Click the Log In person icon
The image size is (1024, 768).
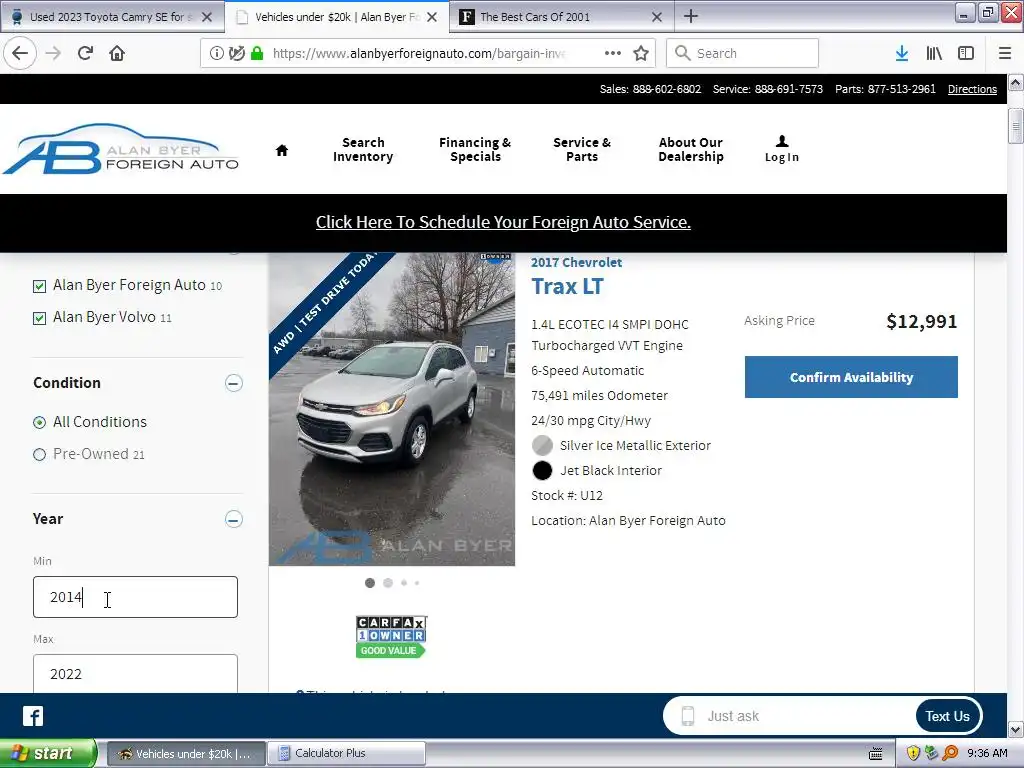tap(782, 149)
